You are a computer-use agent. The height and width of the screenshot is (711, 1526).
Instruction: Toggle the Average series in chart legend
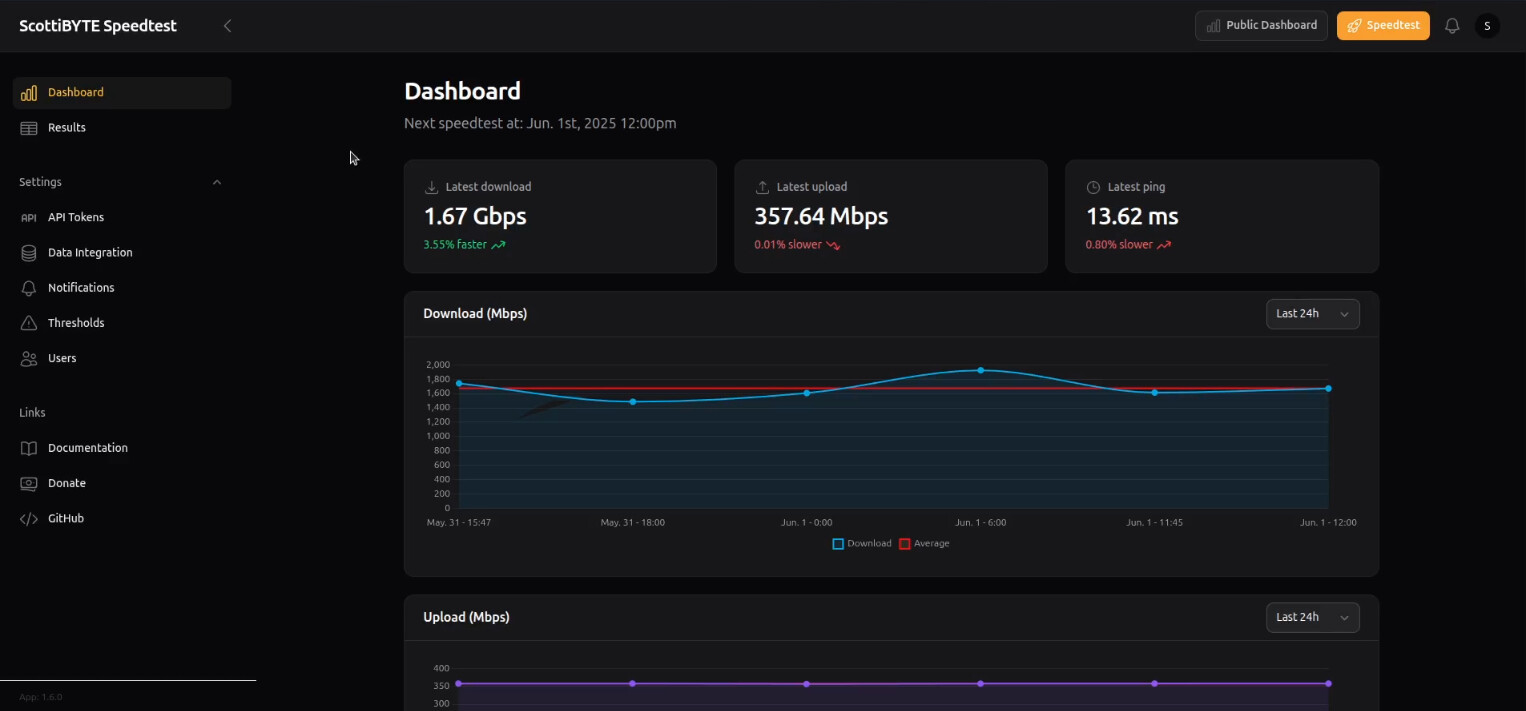coord(924,544)
